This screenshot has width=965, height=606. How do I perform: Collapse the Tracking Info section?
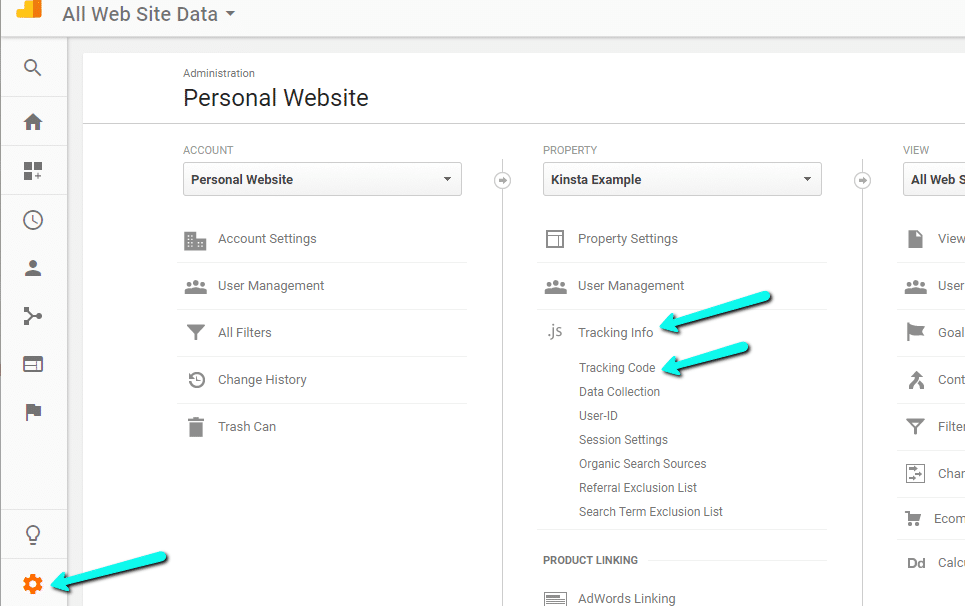[615, 333]
